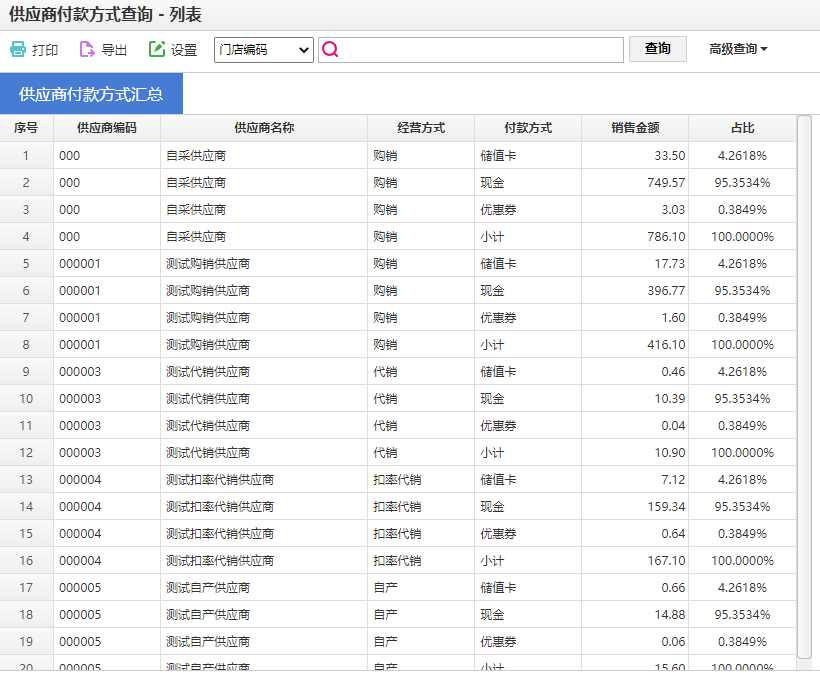This screenshot has width=820, height=687.
Task: Click the 打印 print icon
Action: tap(17, 49)
